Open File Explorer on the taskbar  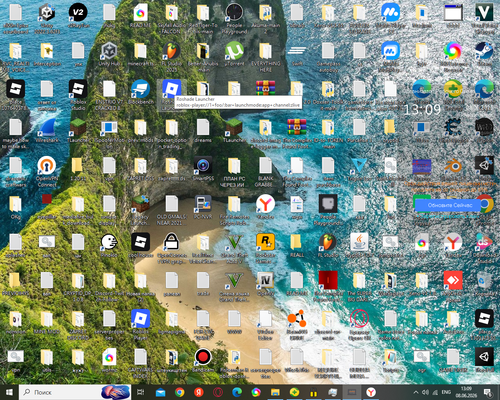coord(275,392)
